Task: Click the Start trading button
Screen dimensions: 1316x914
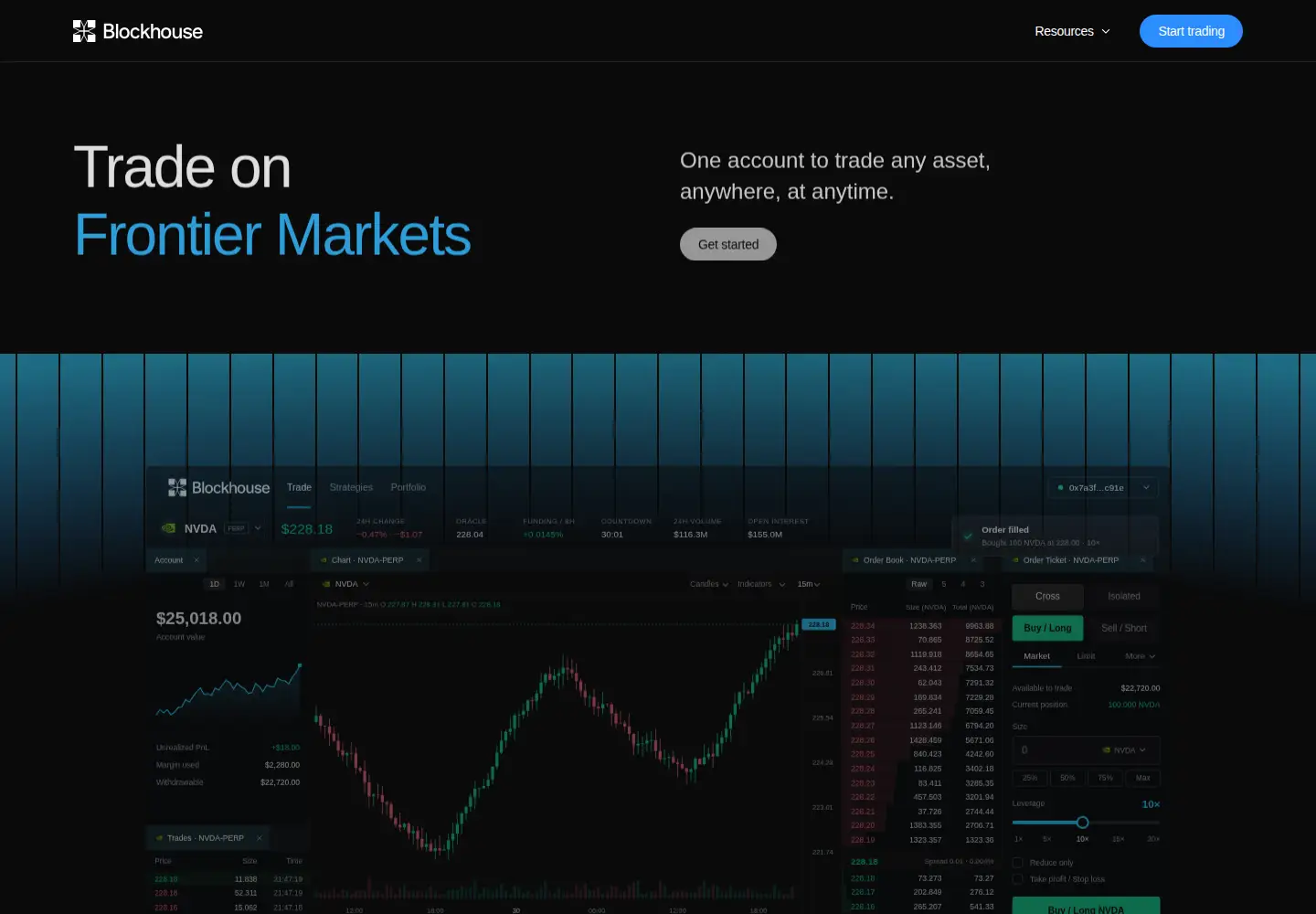Action: [1191, 31]
